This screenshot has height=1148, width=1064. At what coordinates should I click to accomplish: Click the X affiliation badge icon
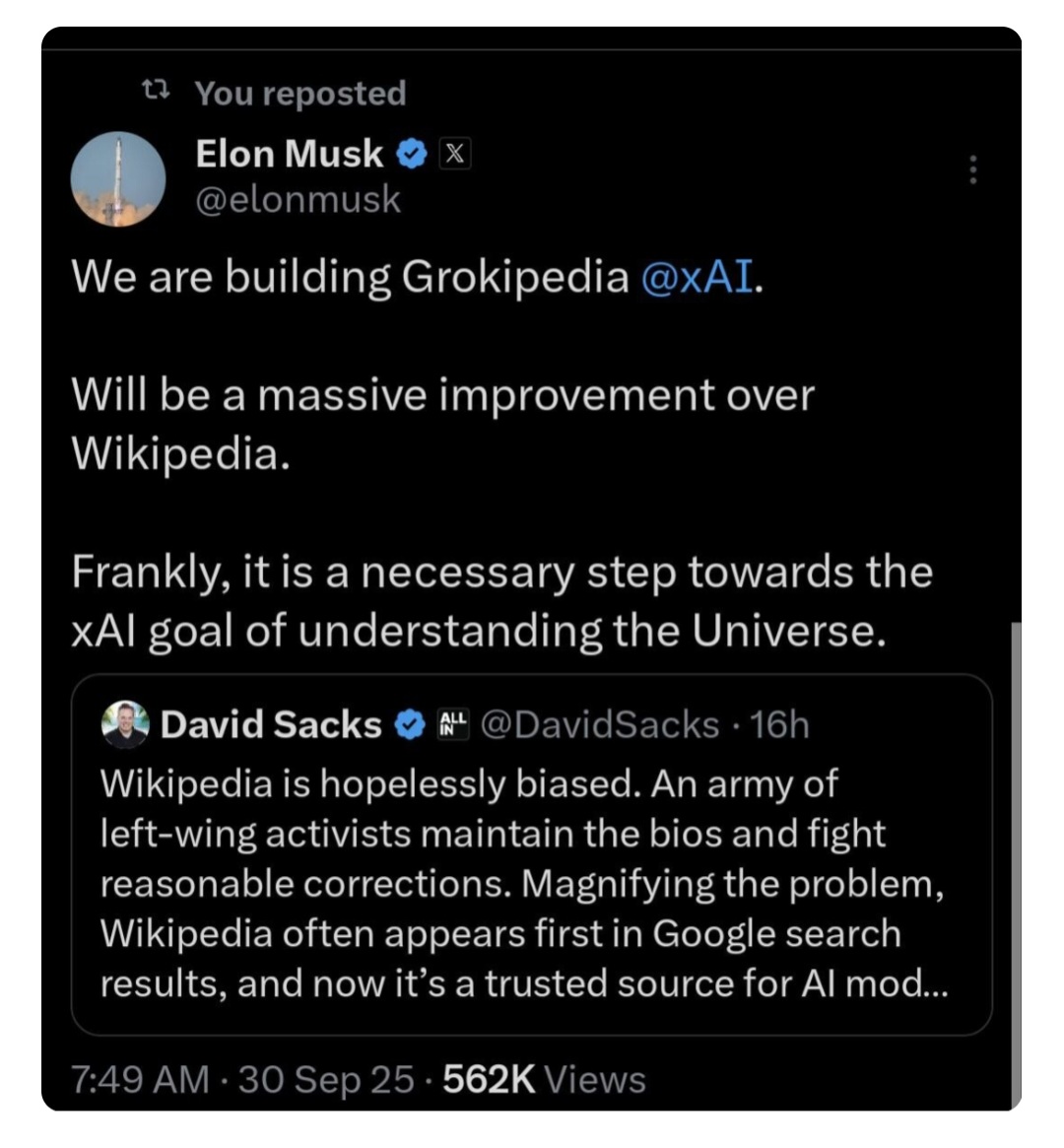click(454, 154)
